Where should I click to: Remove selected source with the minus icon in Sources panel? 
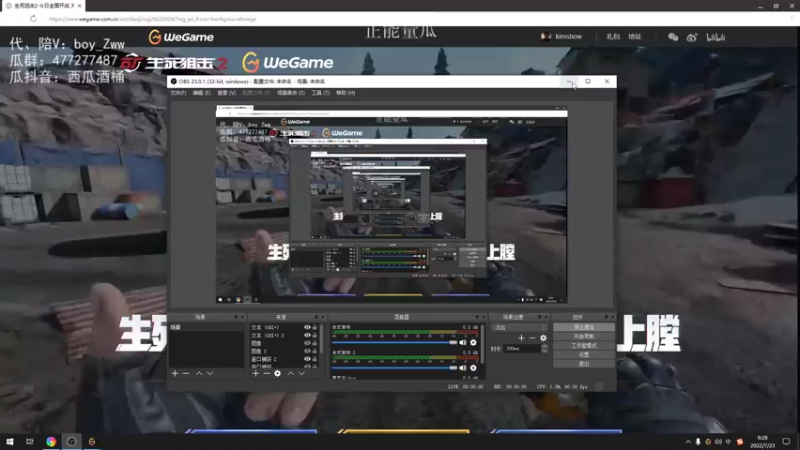[x=266, y=373]
